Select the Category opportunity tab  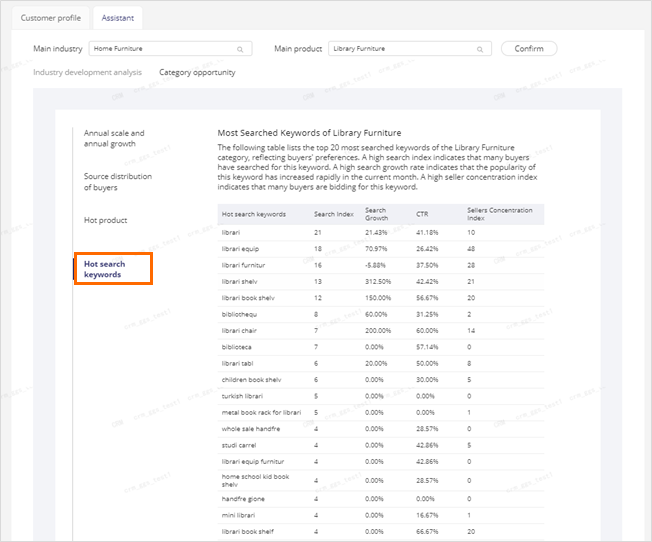click(x=197, y=72)
